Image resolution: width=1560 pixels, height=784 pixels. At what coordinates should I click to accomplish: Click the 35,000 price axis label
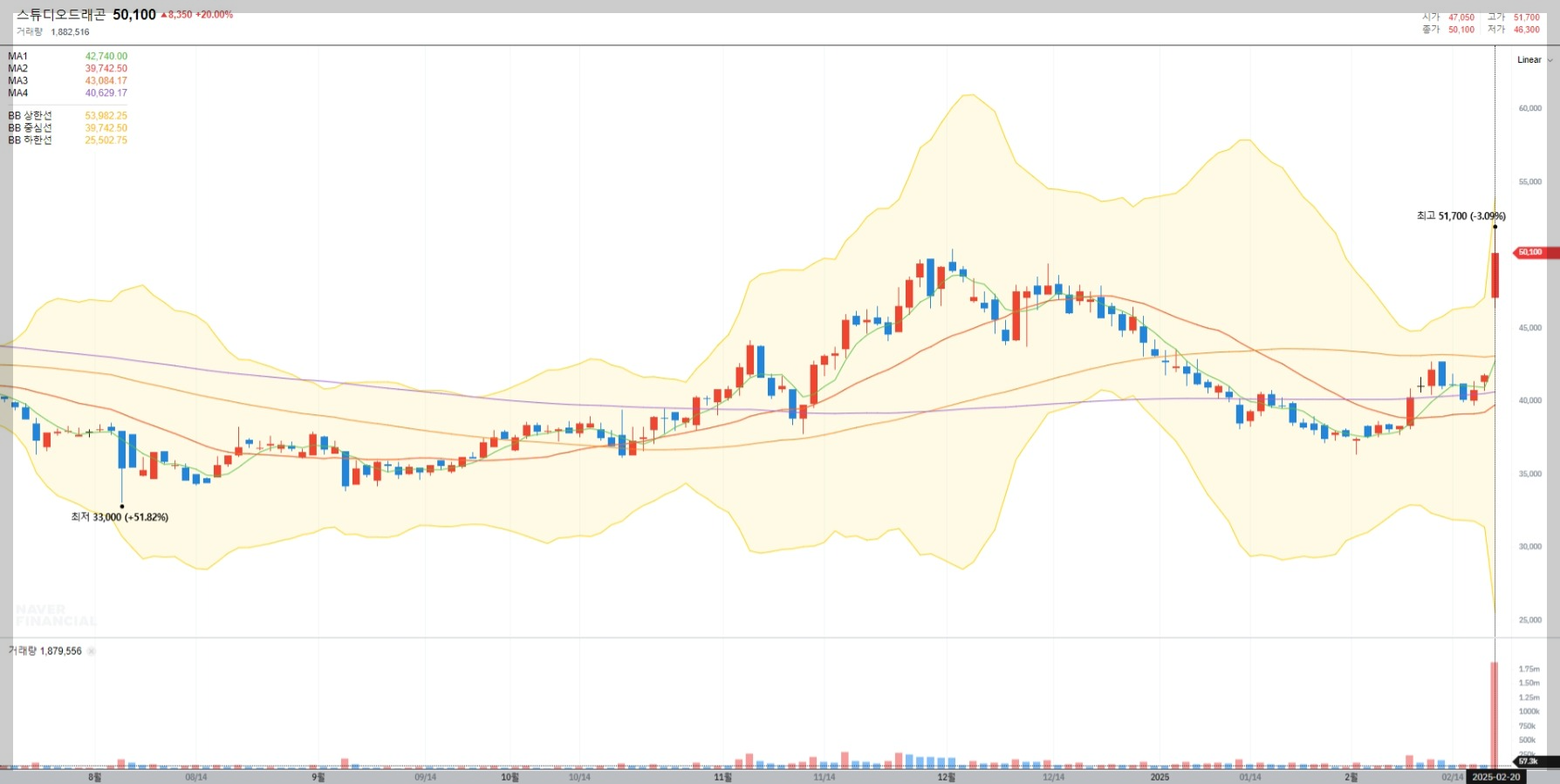click(x=1530, y=474)
